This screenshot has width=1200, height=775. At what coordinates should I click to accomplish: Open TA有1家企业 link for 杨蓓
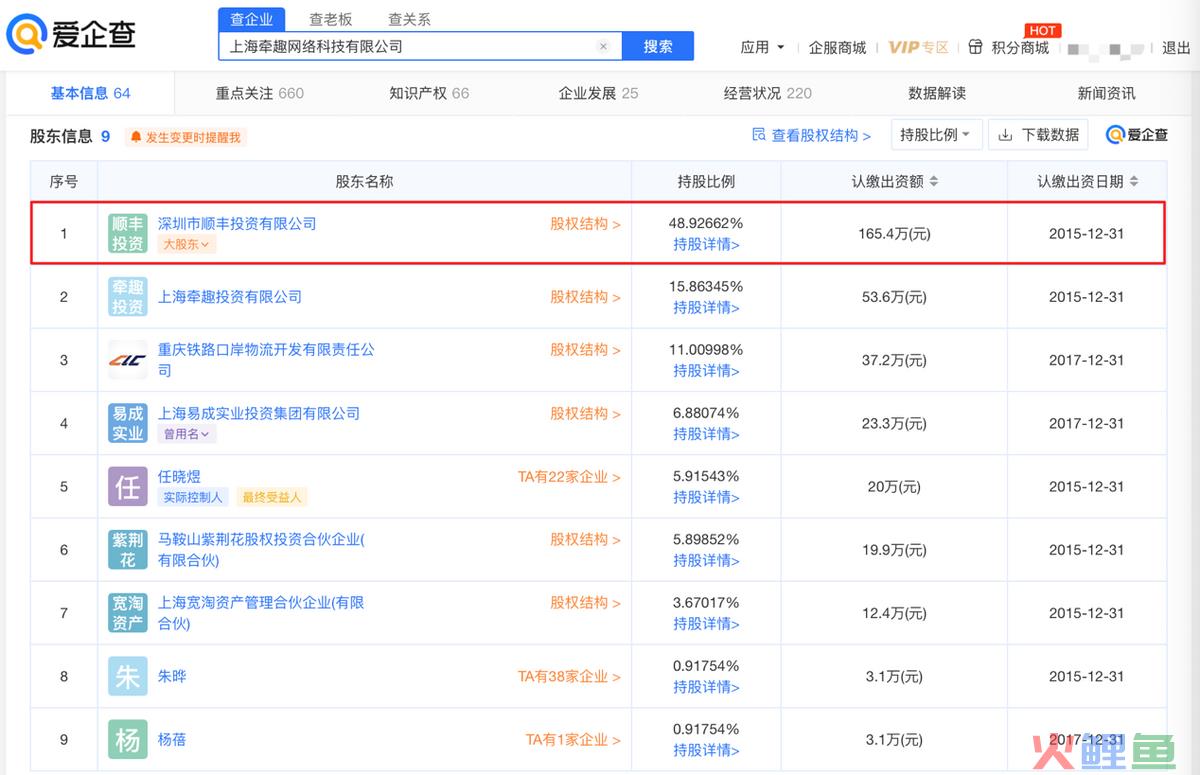(x=573, y=740)
